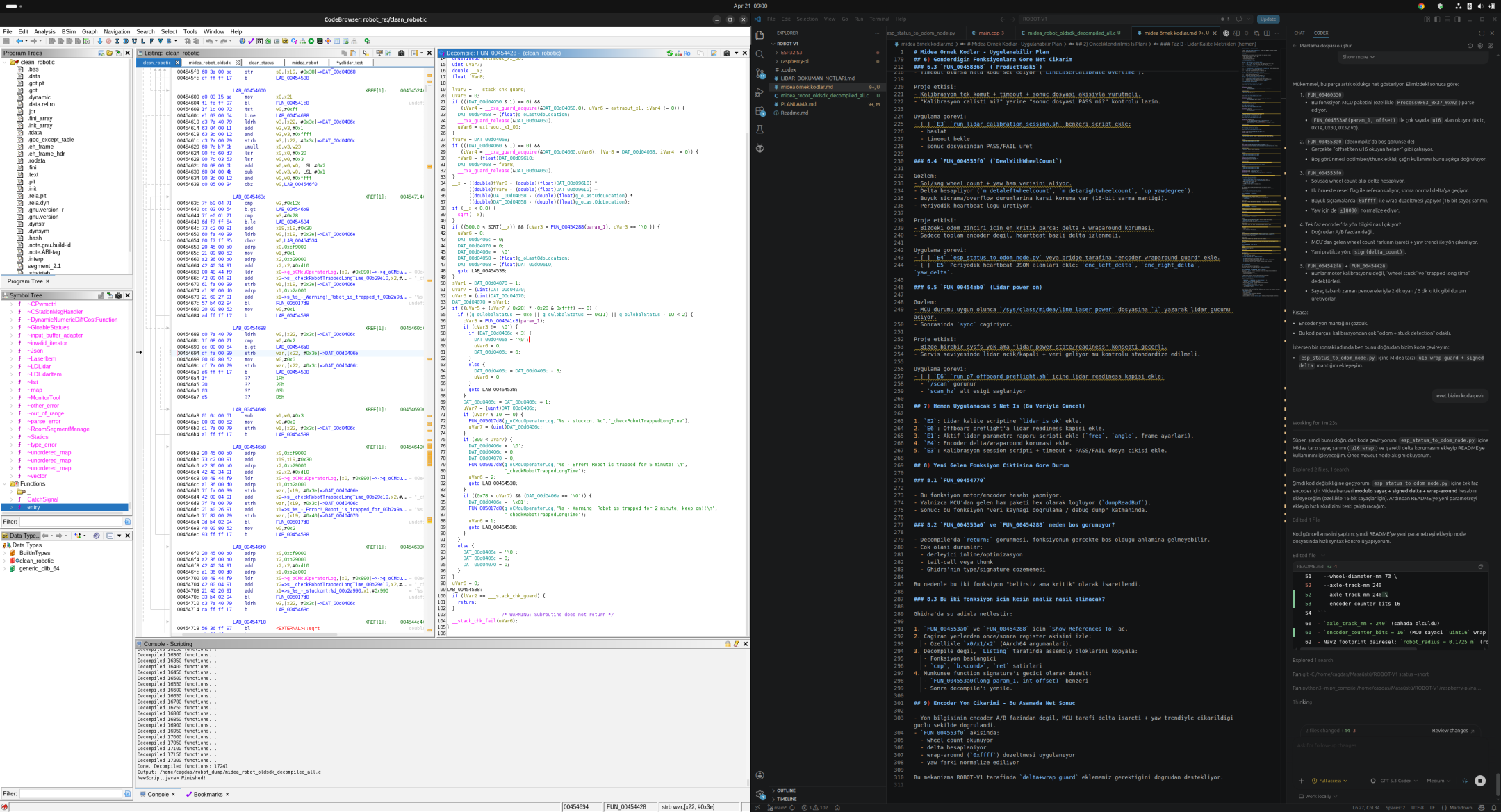Stop the running Codex task
The image size is (1501, 812).
1479,780
